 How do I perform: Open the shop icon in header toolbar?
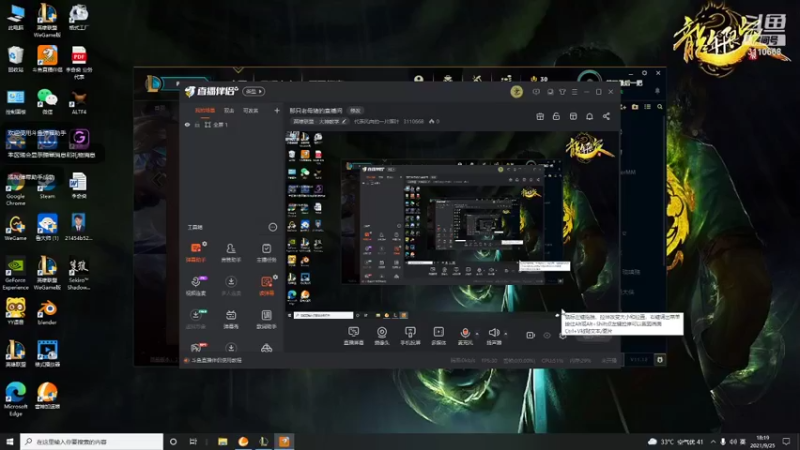tap(573, 116)
